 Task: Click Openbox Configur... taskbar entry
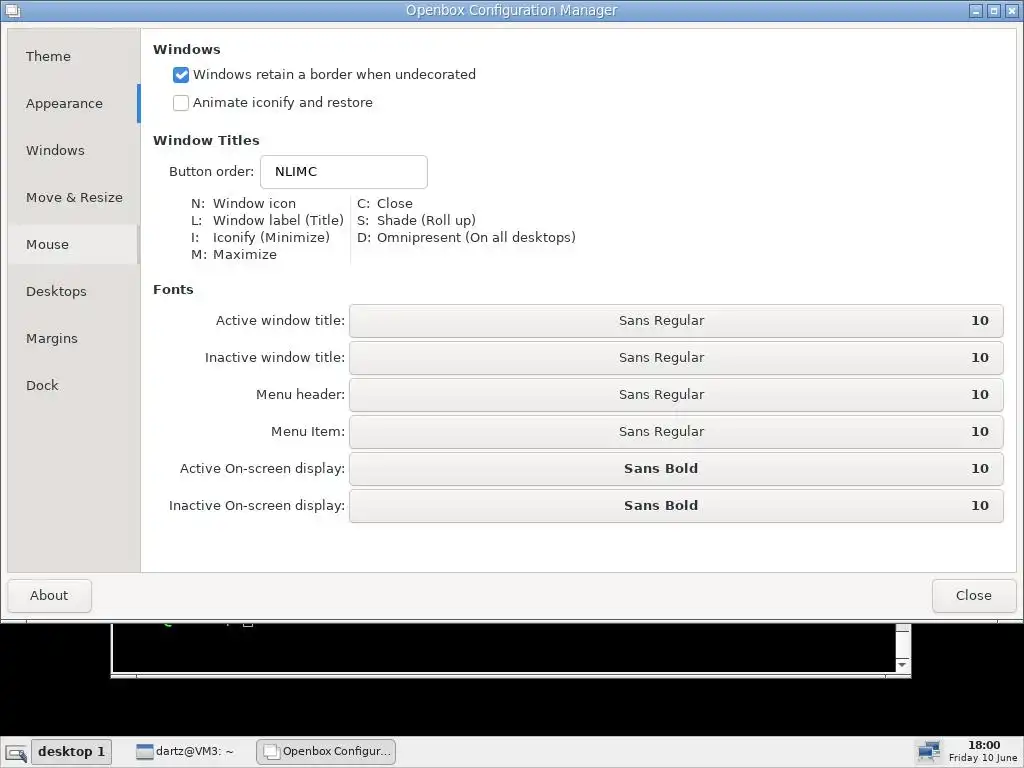326,752
